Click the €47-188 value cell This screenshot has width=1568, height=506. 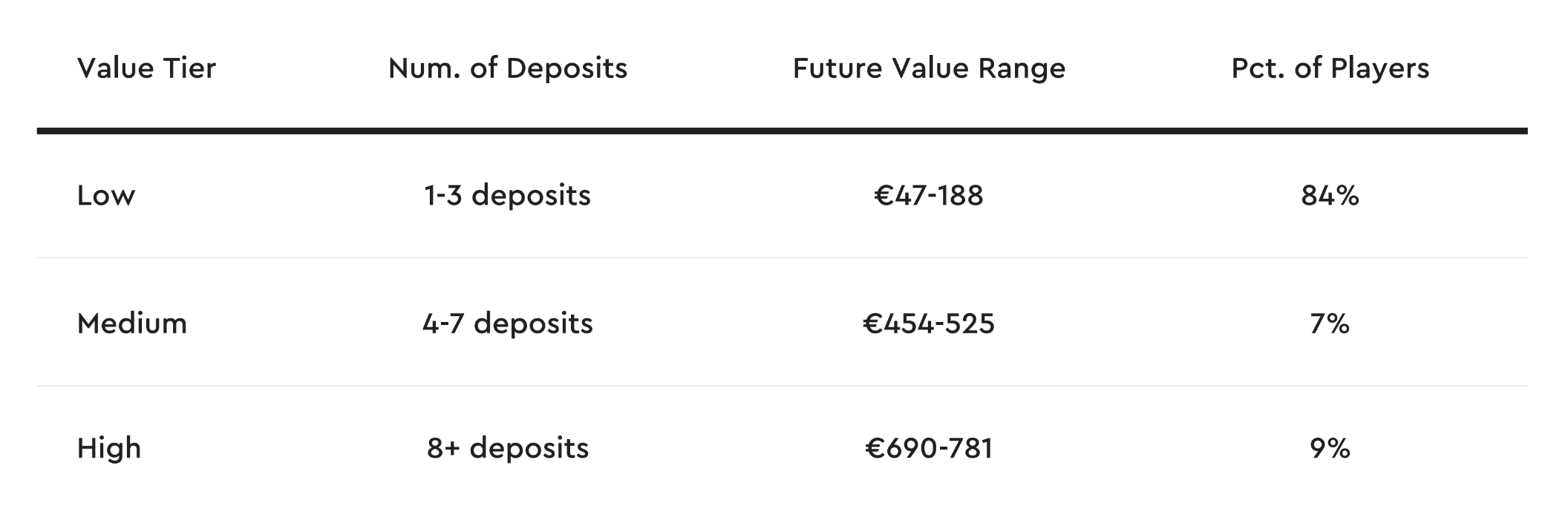tap(929, 196)
